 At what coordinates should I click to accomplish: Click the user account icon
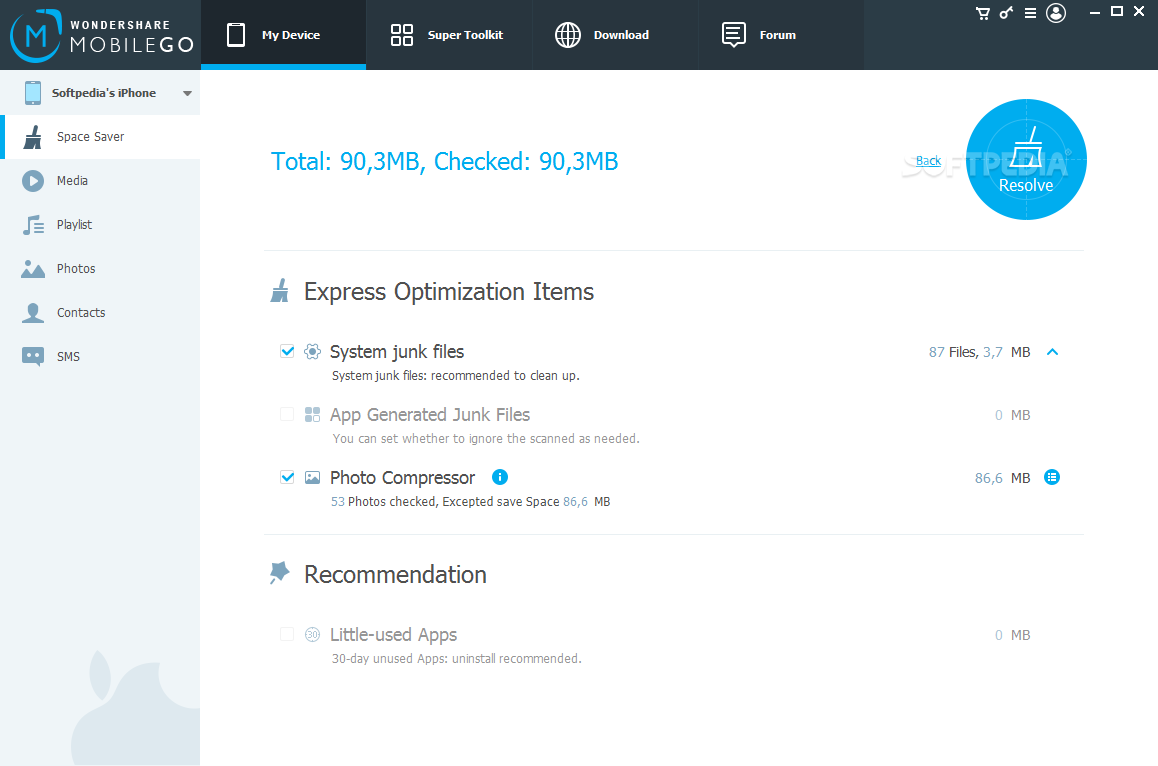coord(1056,13)
